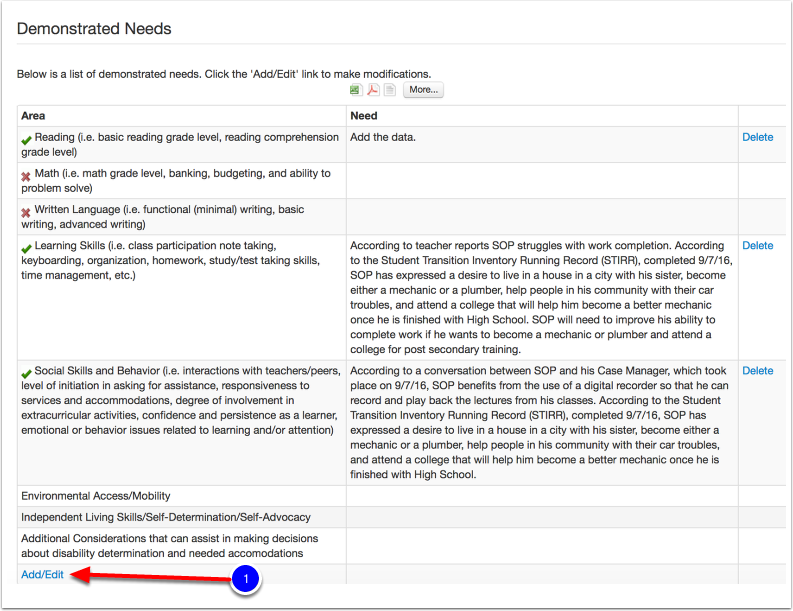Click the Reading area description text
Image resolution: width=793 pixels, height=611 pixels.
click(x=180, y=144)
